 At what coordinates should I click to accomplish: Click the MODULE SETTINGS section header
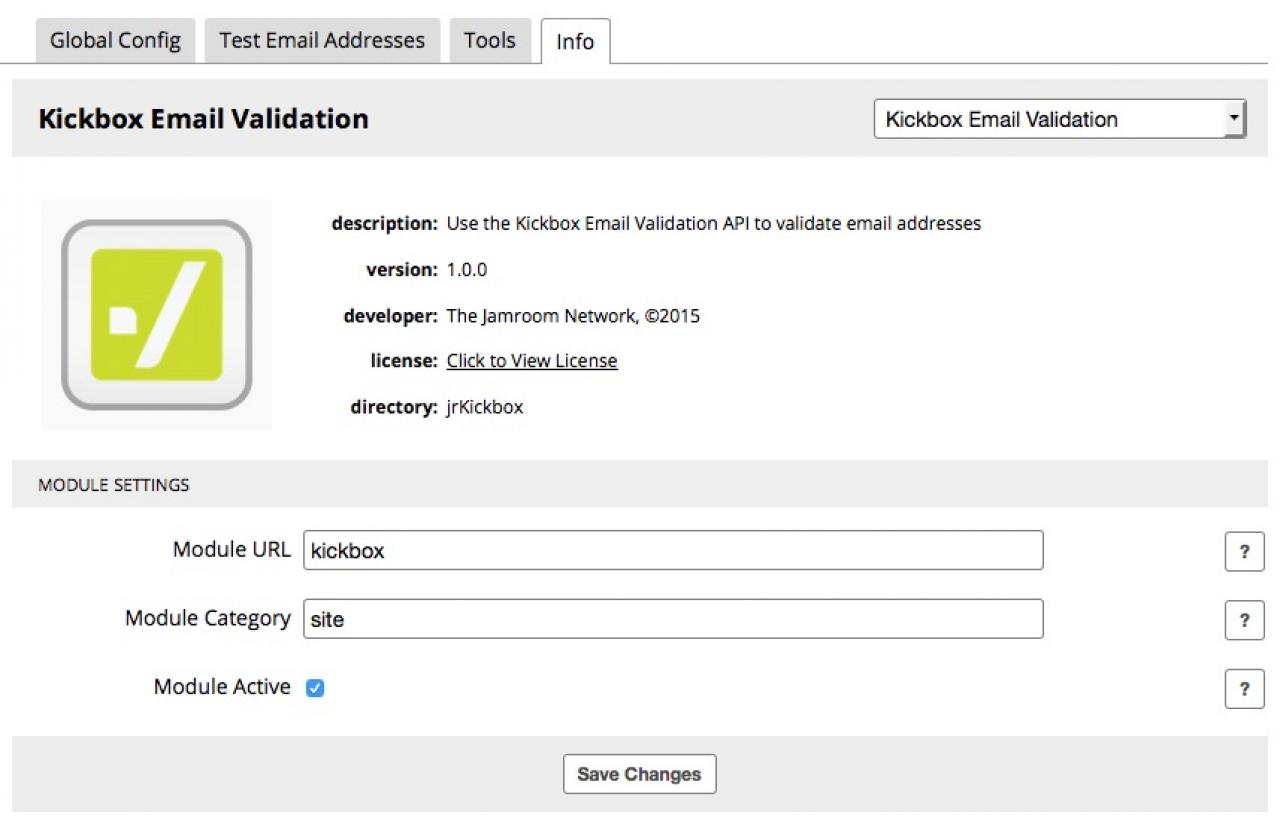(113, 485)
